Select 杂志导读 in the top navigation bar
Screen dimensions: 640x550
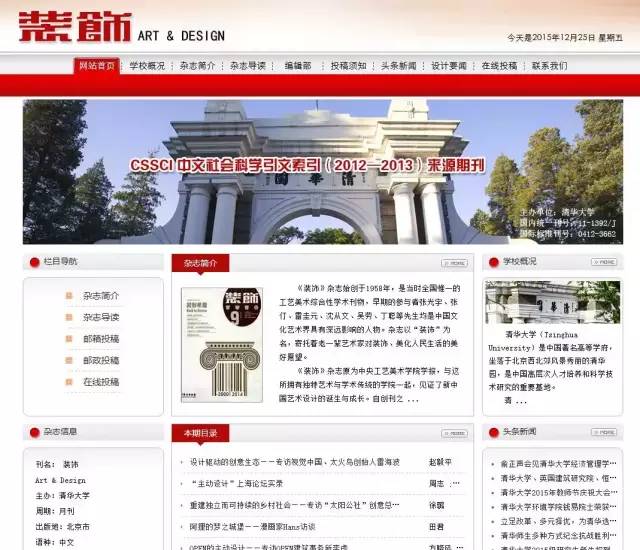point(248,66)
